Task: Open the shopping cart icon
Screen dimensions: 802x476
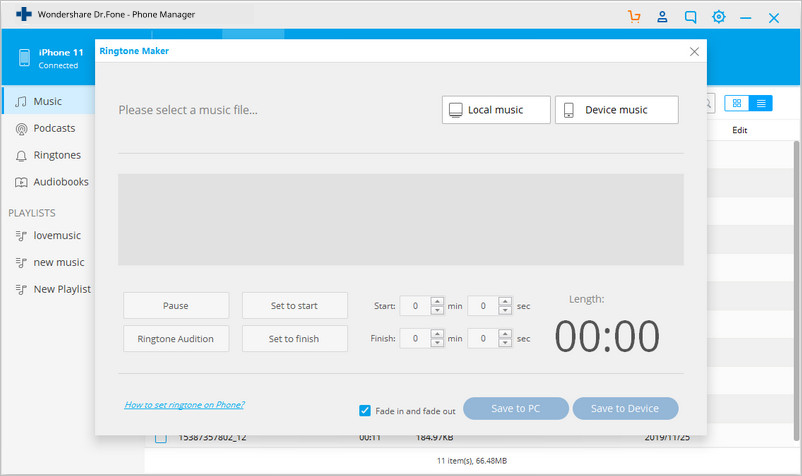Action: point(634,17)
